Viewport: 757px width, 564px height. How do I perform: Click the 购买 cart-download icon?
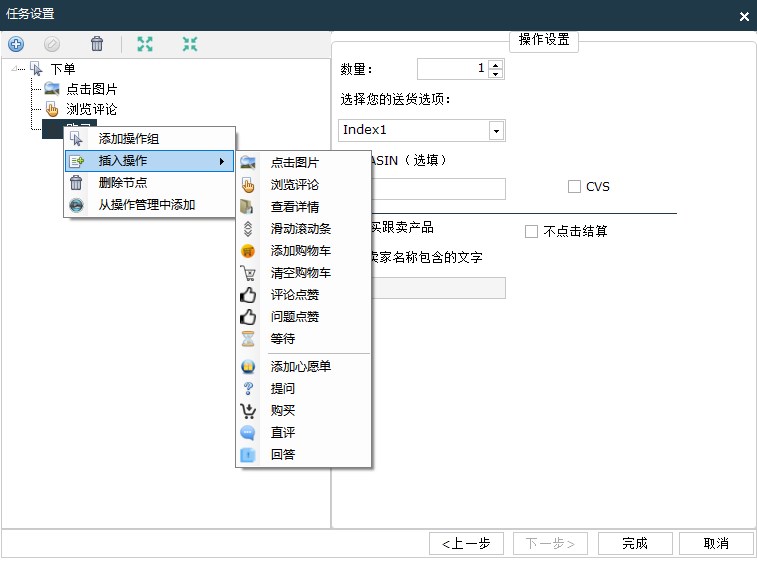point(248,410)
